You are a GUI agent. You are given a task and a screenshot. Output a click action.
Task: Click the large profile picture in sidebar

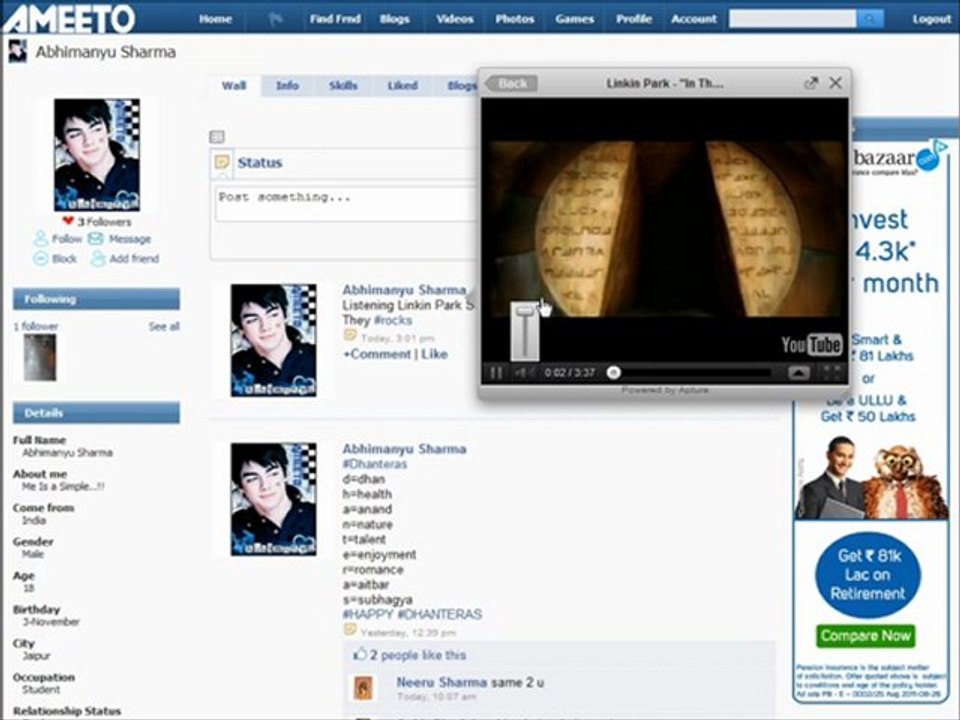pyautogui.click(x=97, y=155)
